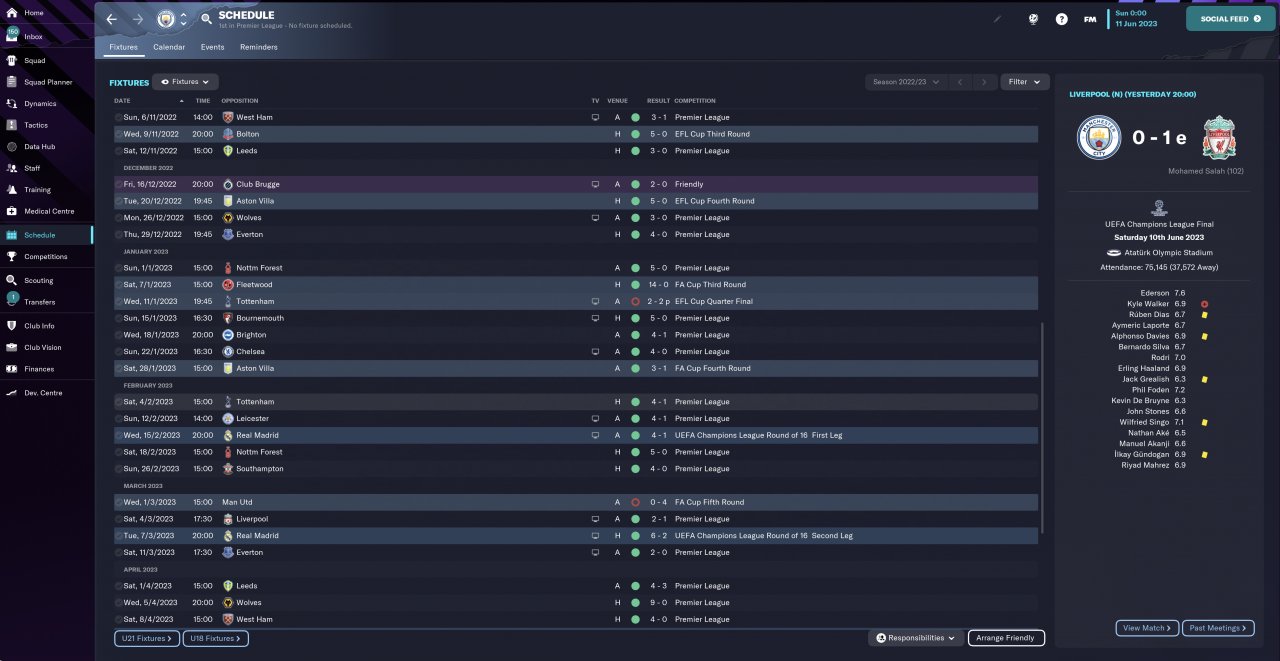The height and width of the screenshot is (661, 1280).
Task: Go to the next season arrow
Action: [985, 82]
